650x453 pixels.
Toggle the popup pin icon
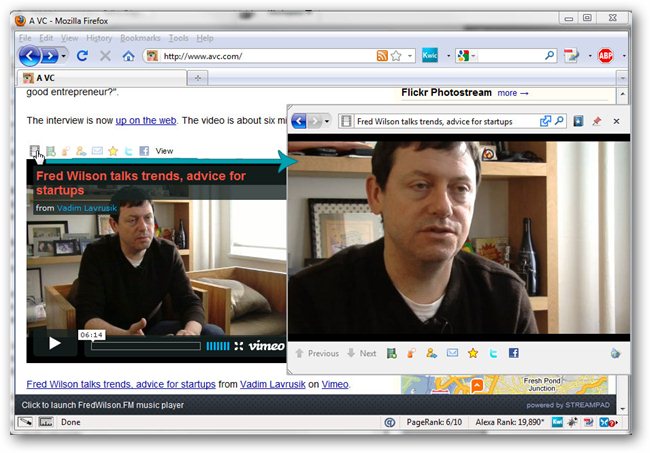(x=597, y=121)
